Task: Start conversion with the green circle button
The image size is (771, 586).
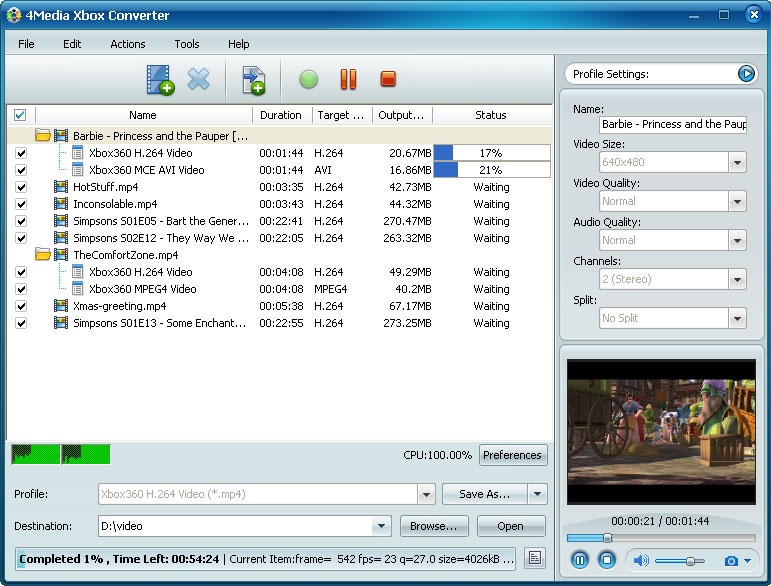Action: pos(309,79)
